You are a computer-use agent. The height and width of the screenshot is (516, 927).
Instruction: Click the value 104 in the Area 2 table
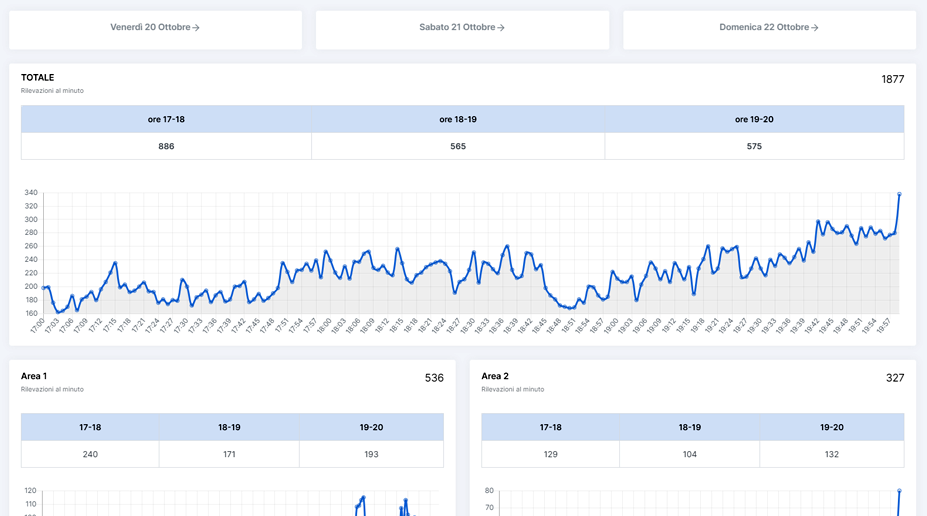pyautogui.click(x=690, y=455)
